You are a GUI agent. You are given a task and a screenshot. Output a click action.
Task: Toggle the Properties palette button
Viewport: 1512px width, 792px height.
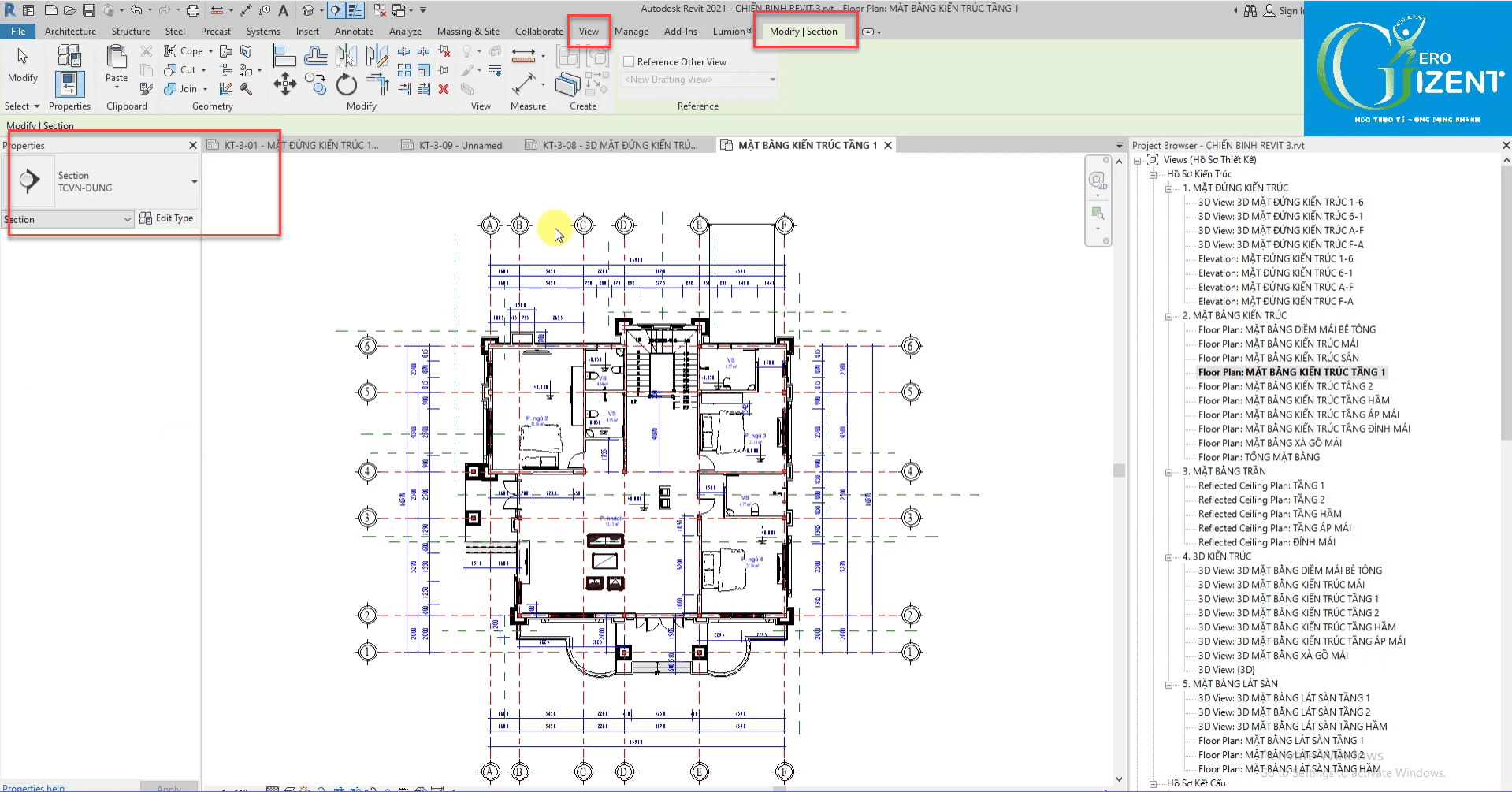pos(69,84)
